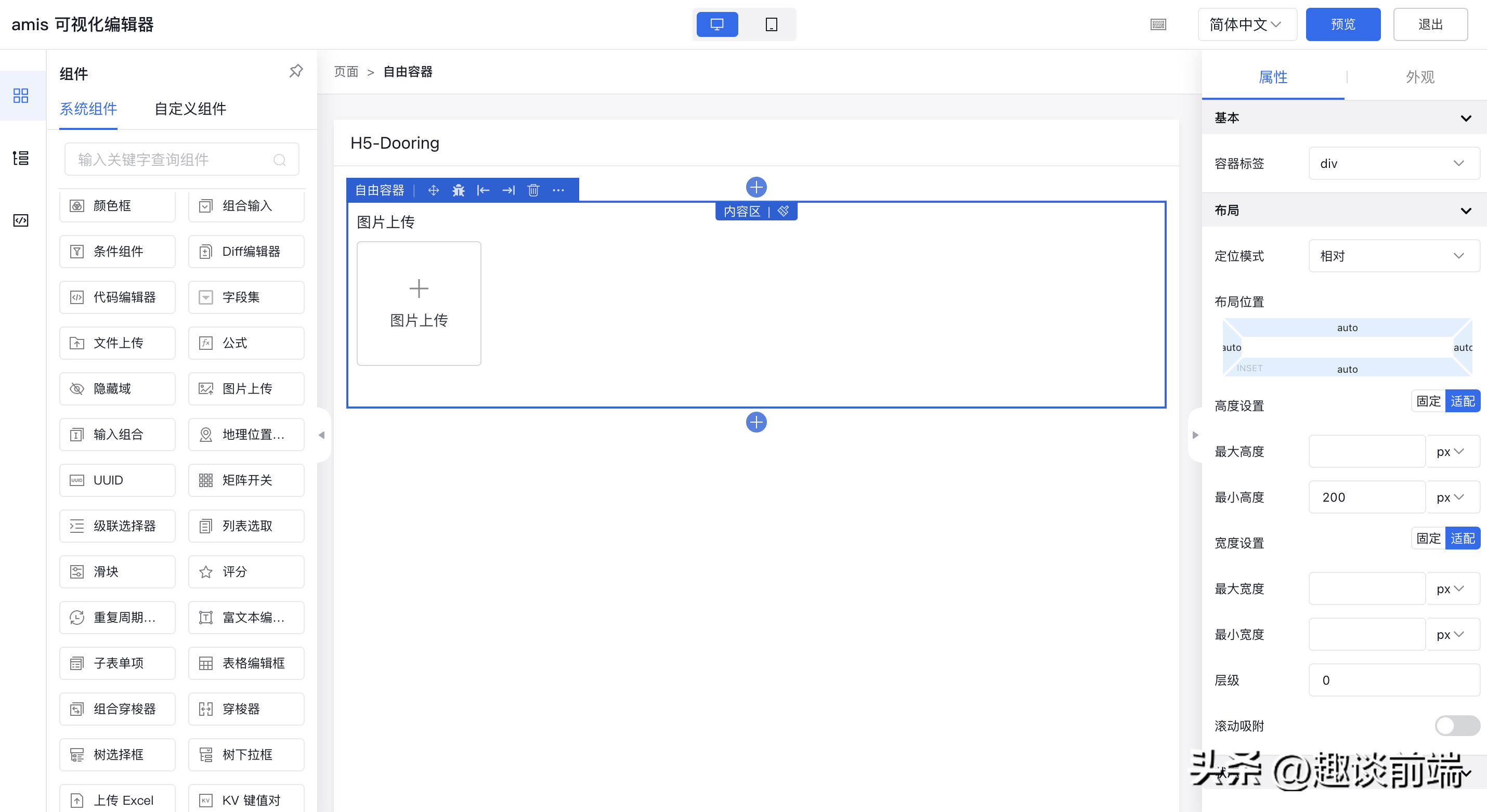The image size is (1487, 812).
Task: Click the 预览 button
Action: point(1342,24)
